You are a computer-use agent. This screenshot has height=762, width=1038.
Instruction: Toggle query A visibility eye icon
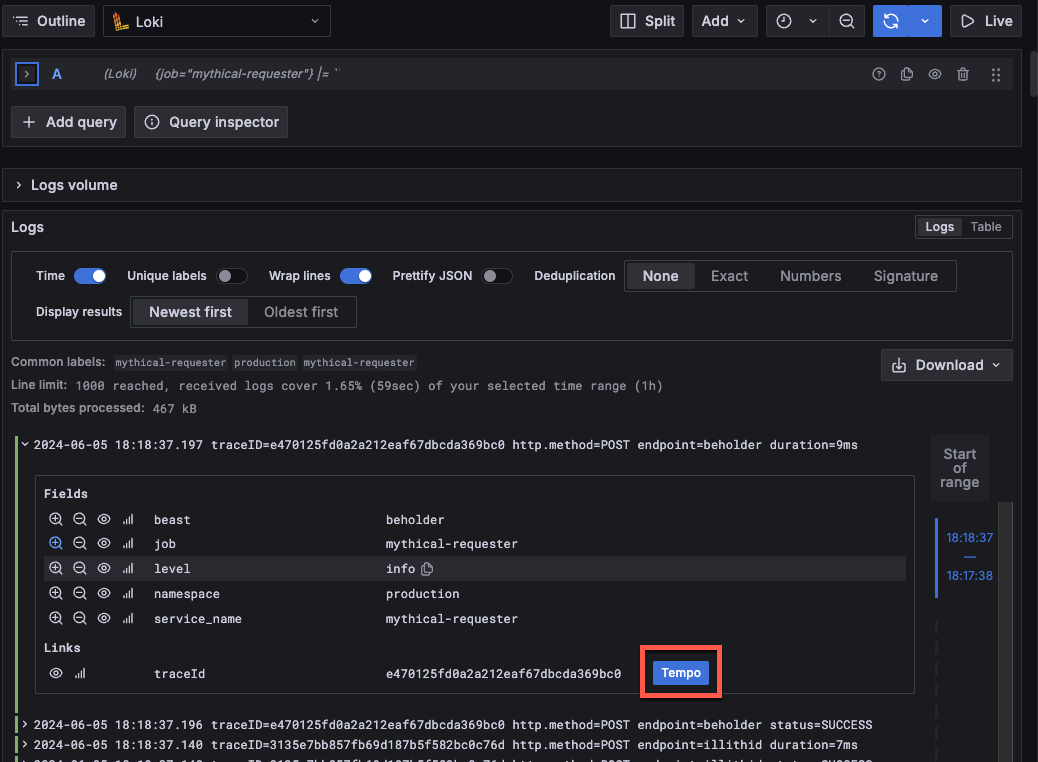[x=935, y=74]
